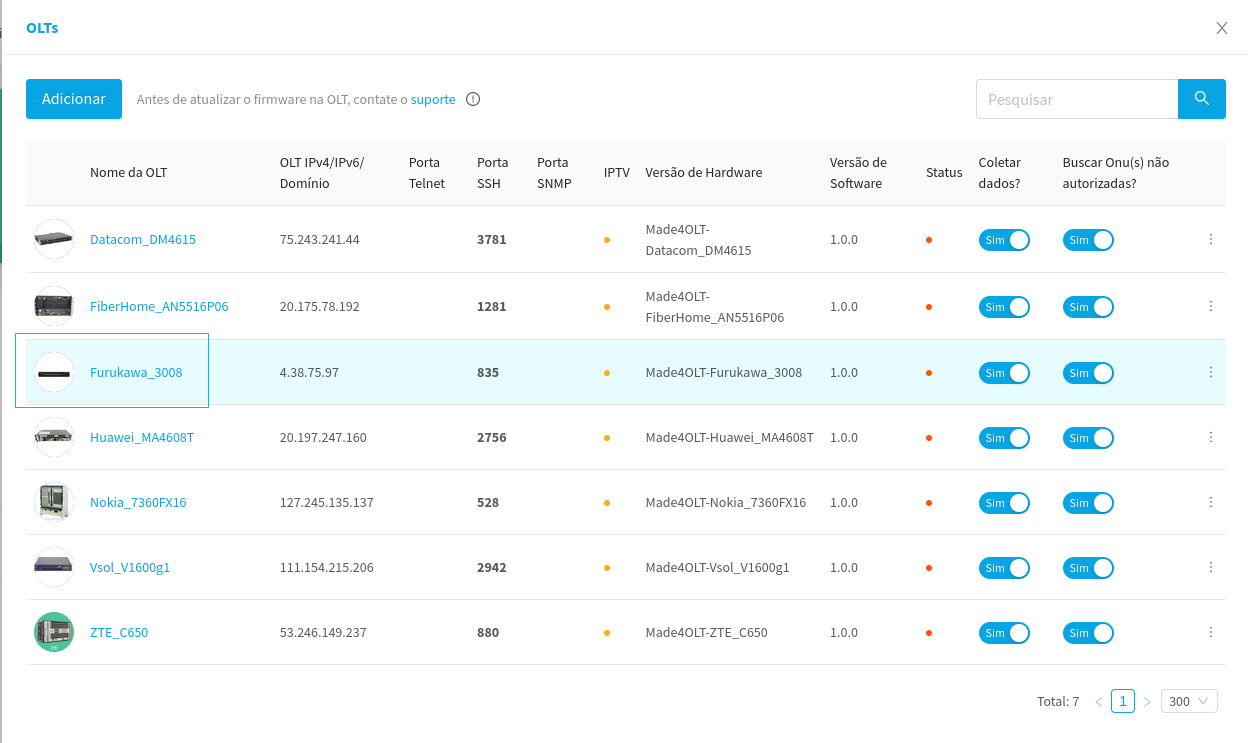Screen dimensions: 1248x743
Task: Open the three-dot options for Furukawa_3008
Action: [x=1210, y=372]
